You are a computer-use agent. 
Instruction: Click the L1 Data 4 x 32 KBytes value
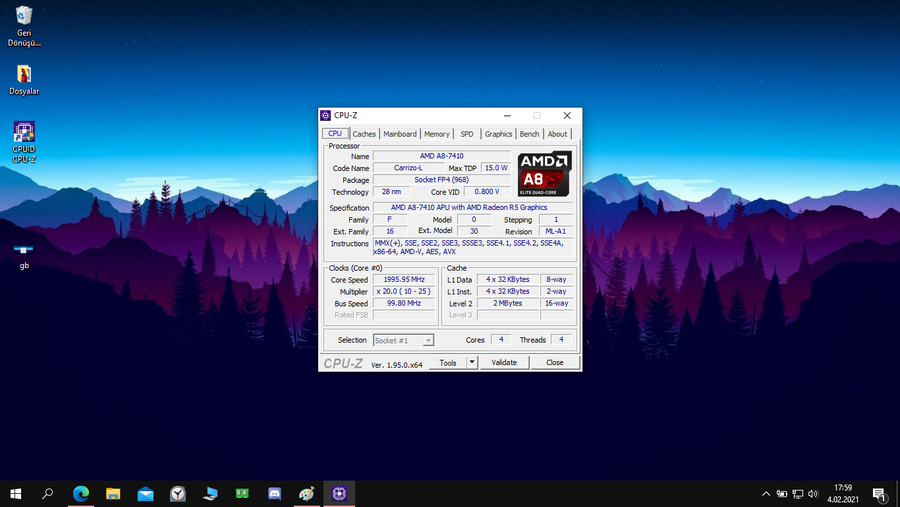(x=507, y=280)
